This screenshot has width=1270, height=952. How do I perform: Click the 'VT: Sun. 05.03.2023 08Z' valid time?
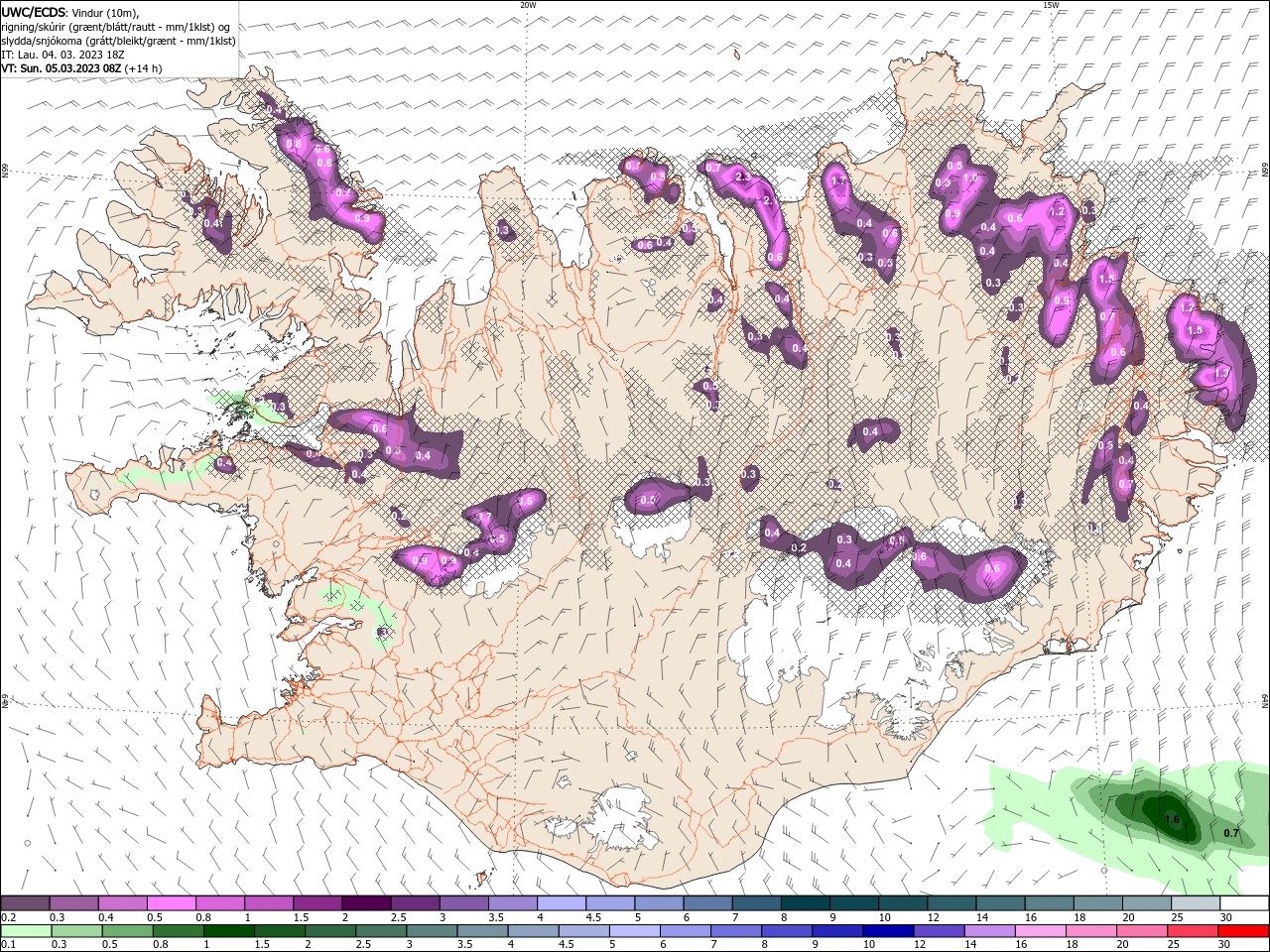click(x=62, y=68)
